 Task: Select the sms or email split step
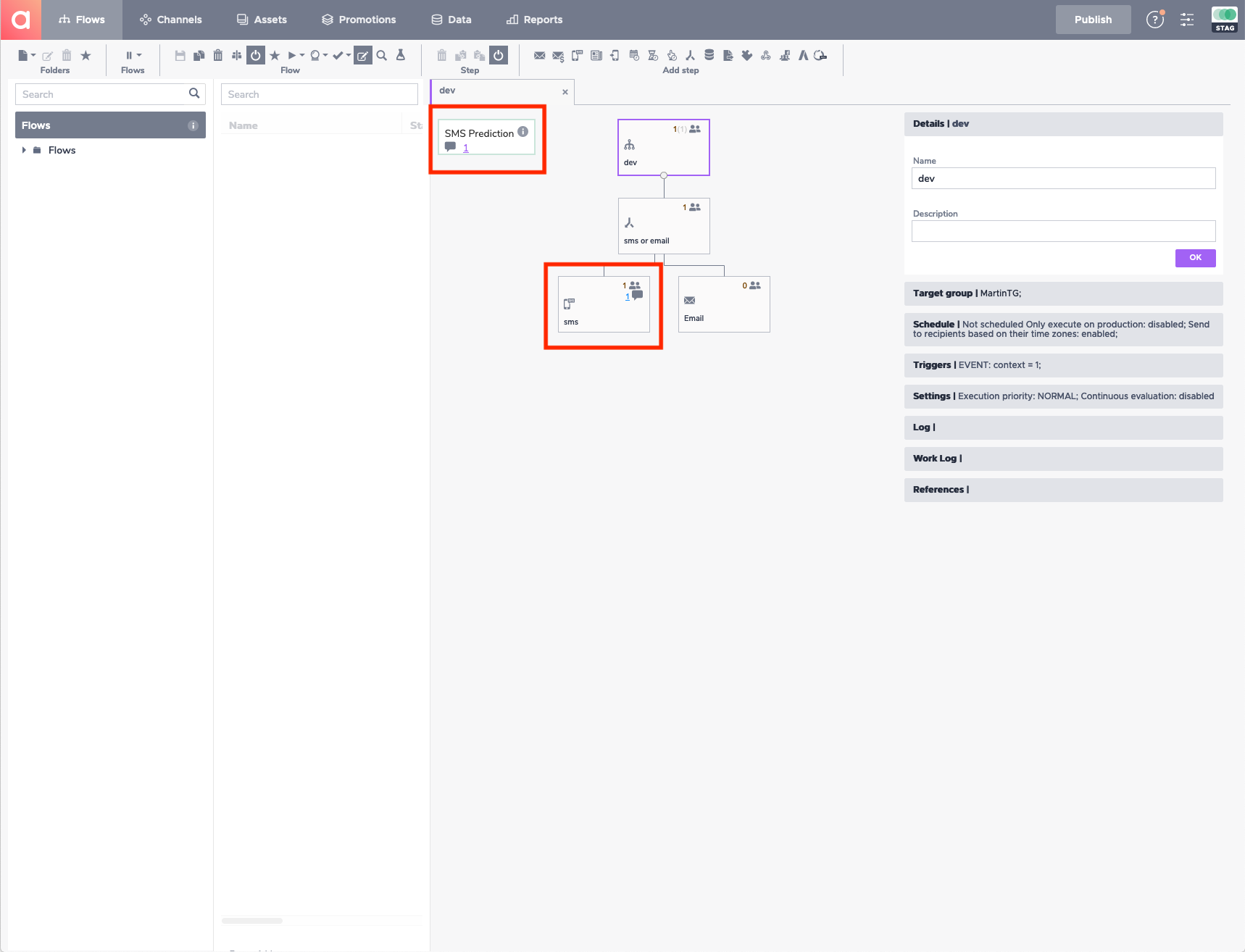coord(664,226)
